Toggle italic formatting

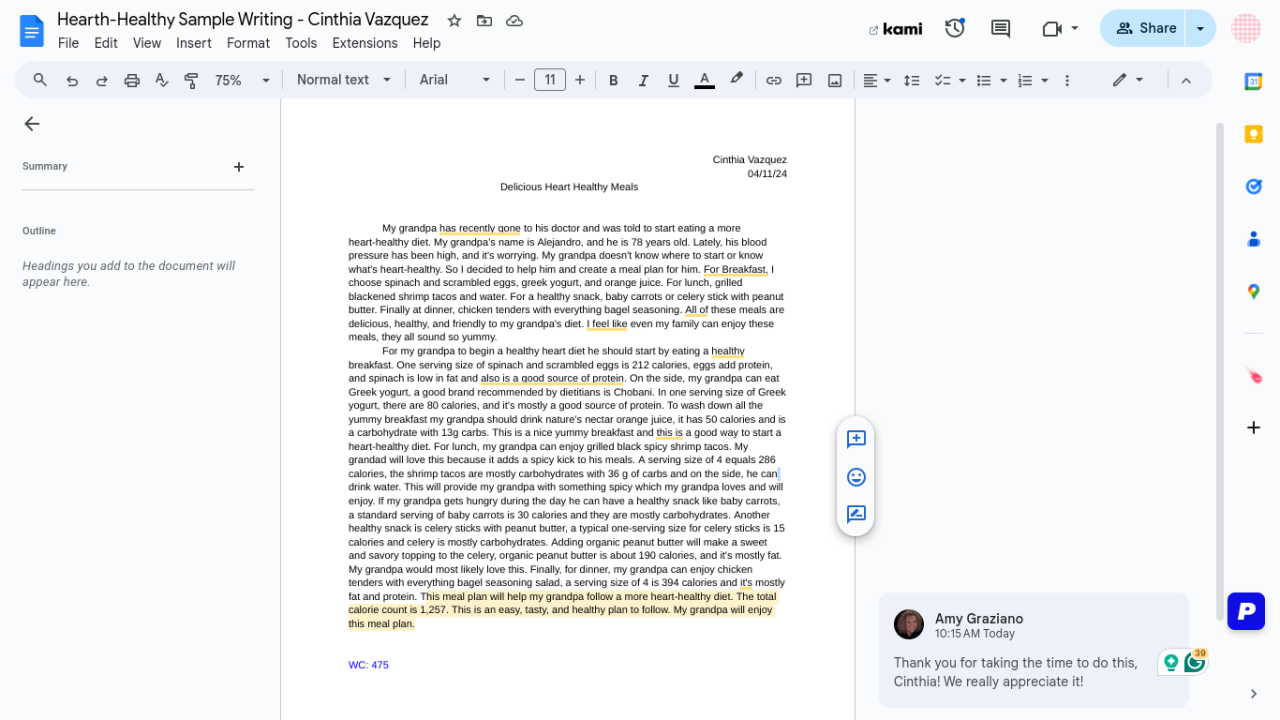pos(643,80)
